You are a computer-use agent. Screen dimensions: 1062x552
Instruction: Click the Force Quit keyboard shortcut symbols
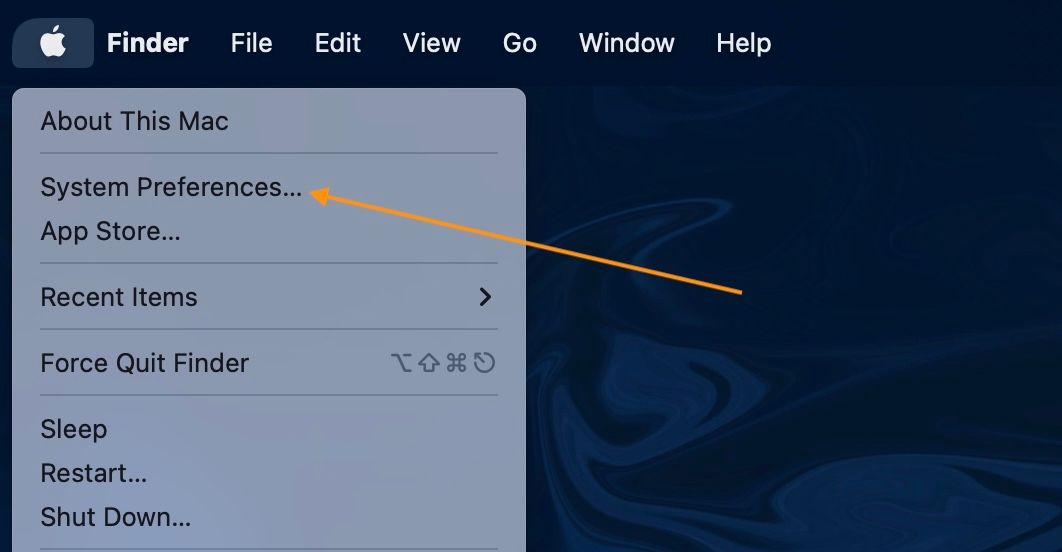click(443, 363)
